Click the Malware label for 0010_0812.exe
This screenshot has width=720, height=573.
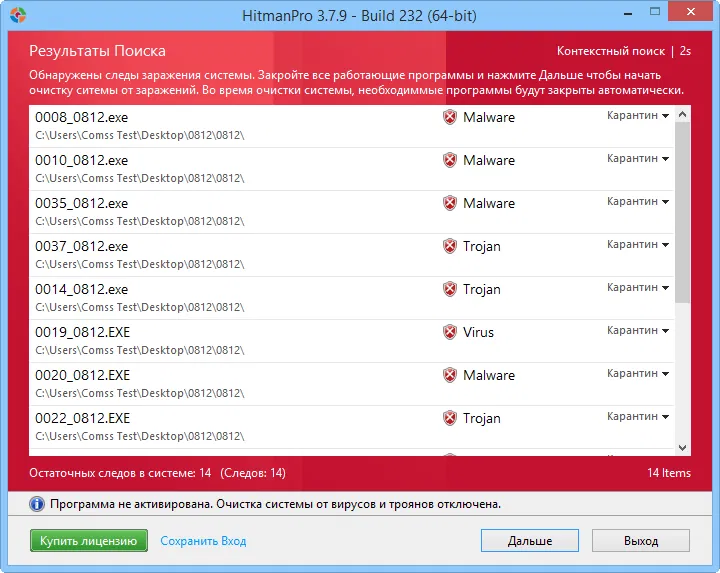[489, 161]
